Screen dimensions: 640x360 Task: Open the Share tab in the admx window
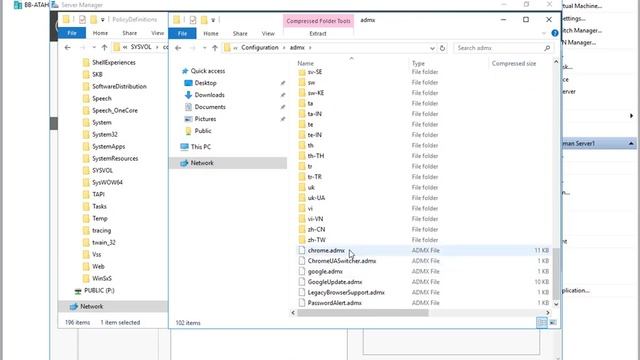pos(240,33)
